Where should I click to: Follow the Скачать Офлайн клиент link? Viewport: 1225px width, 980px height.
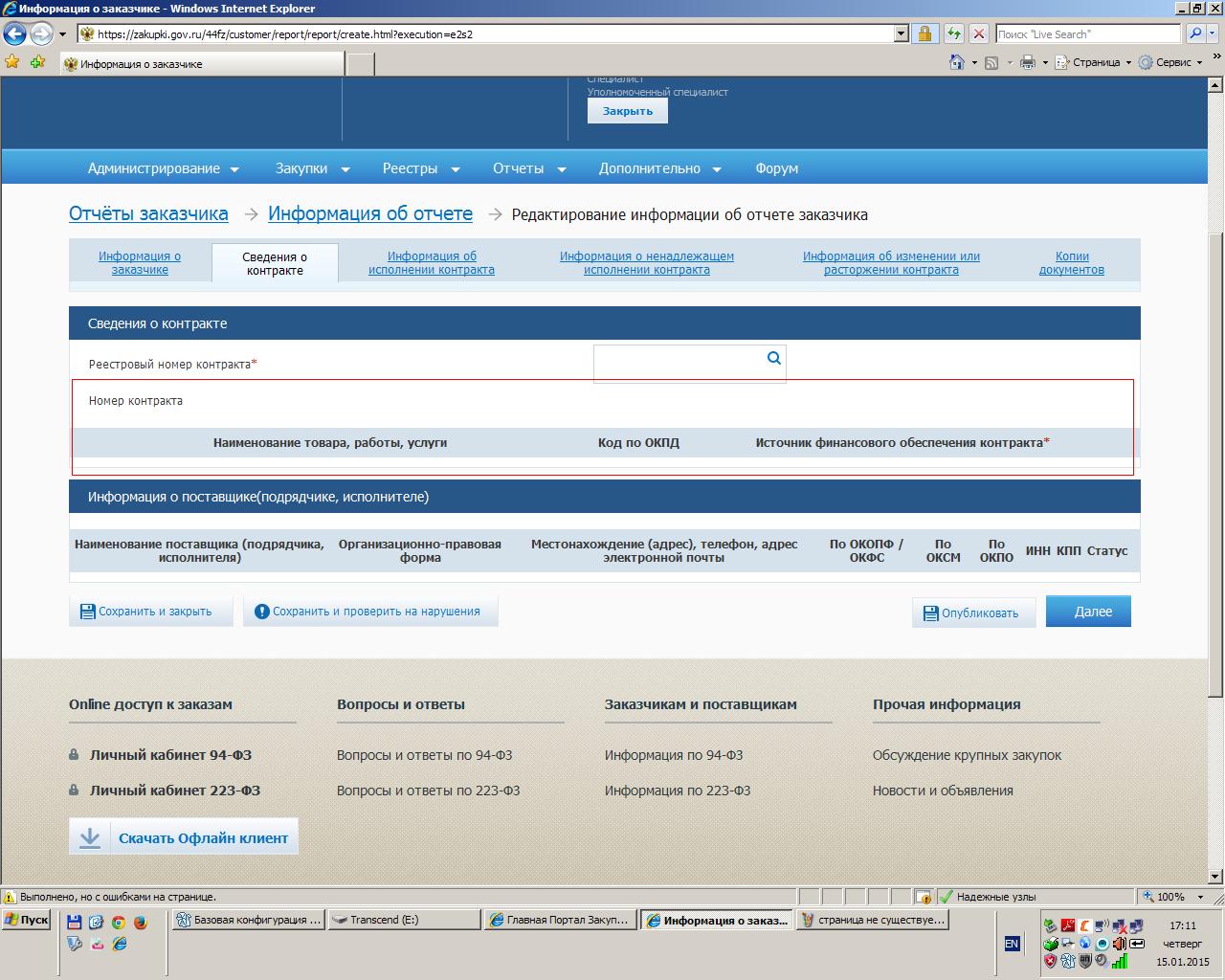pyautogui.click(x=184, y=837)
